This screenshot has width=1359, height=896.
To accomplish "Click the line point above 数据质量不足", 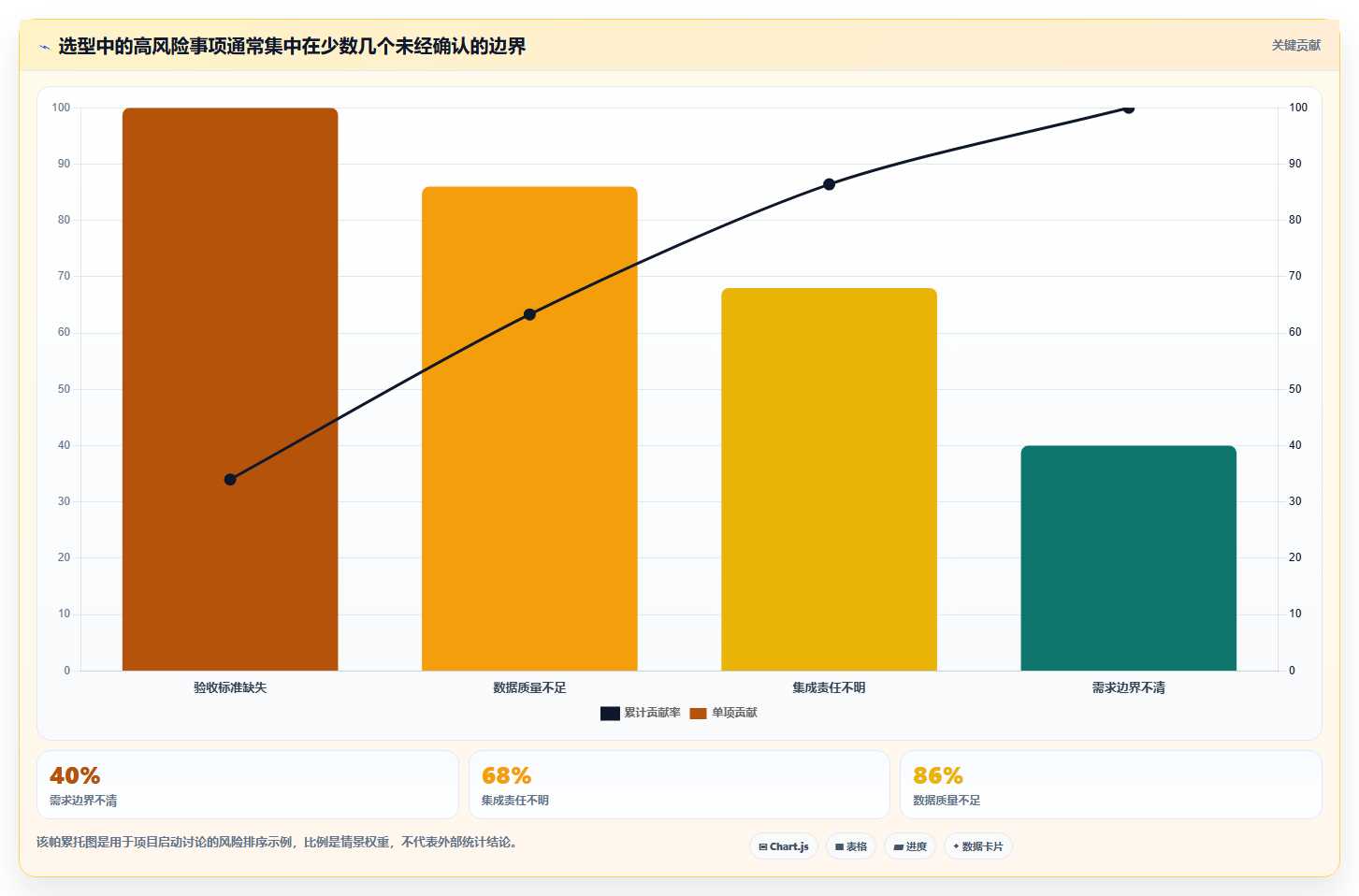I will pyautogui.click(x=529, y=314).
